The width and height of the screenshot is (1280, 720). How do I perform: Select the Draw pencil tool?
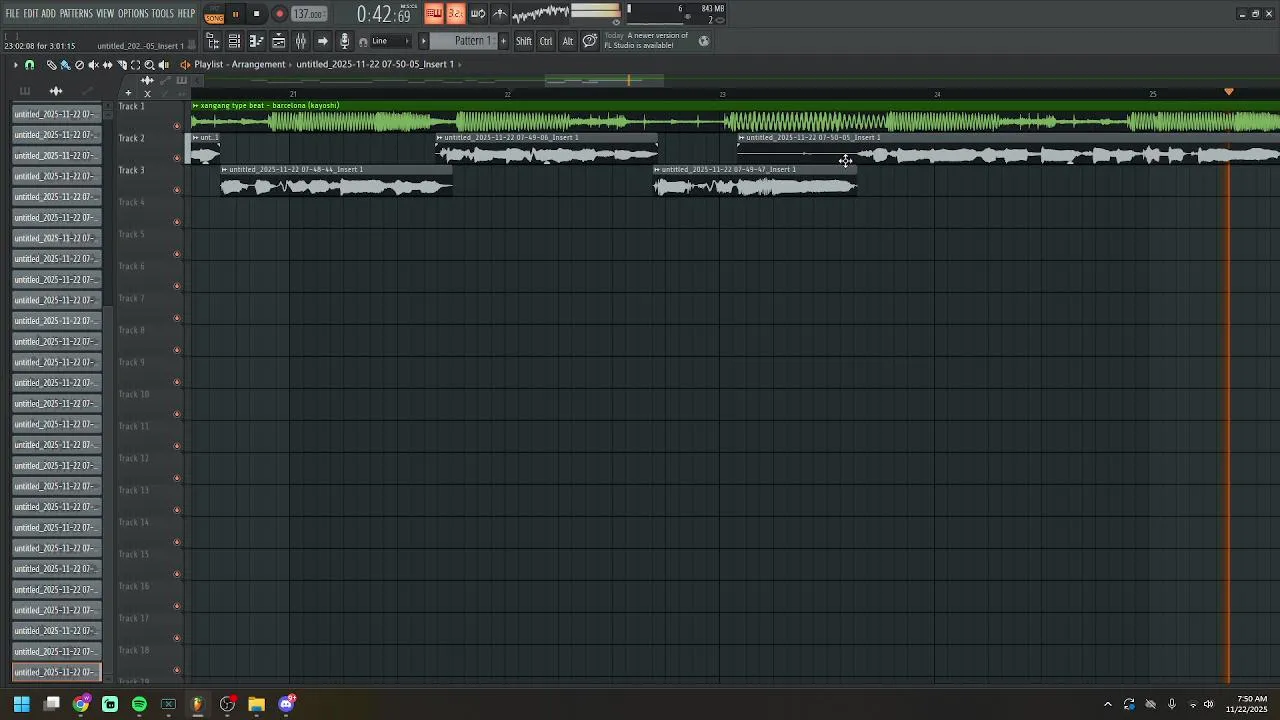[51, 65]
